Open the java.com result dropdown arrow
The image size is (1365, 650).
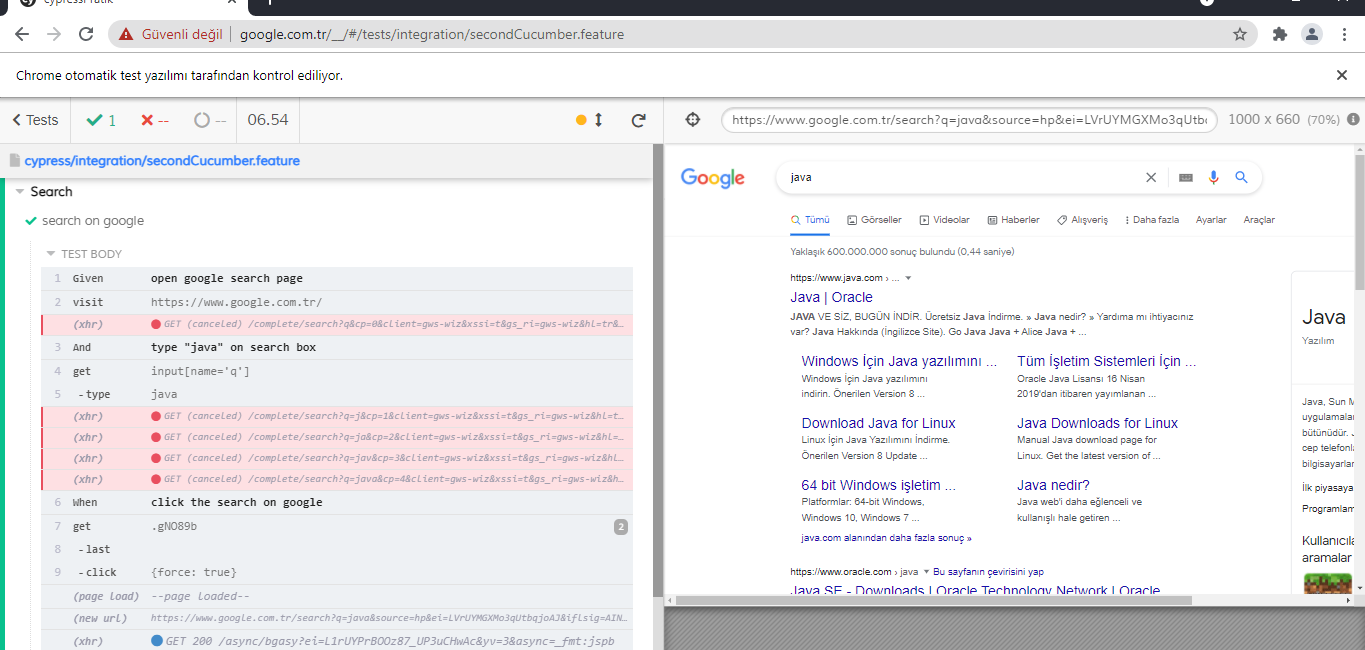point(908,278)
